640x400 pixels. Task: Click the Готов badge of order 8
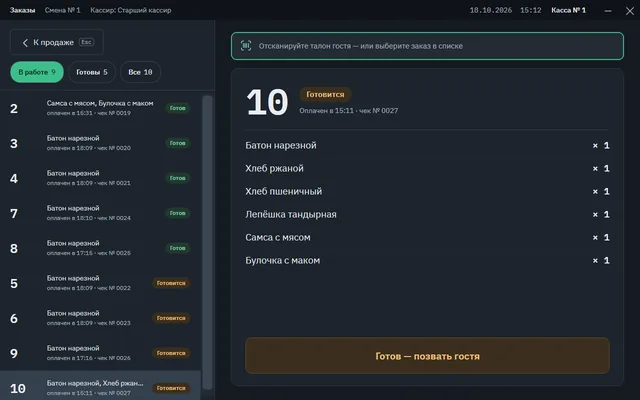[178, 248]
